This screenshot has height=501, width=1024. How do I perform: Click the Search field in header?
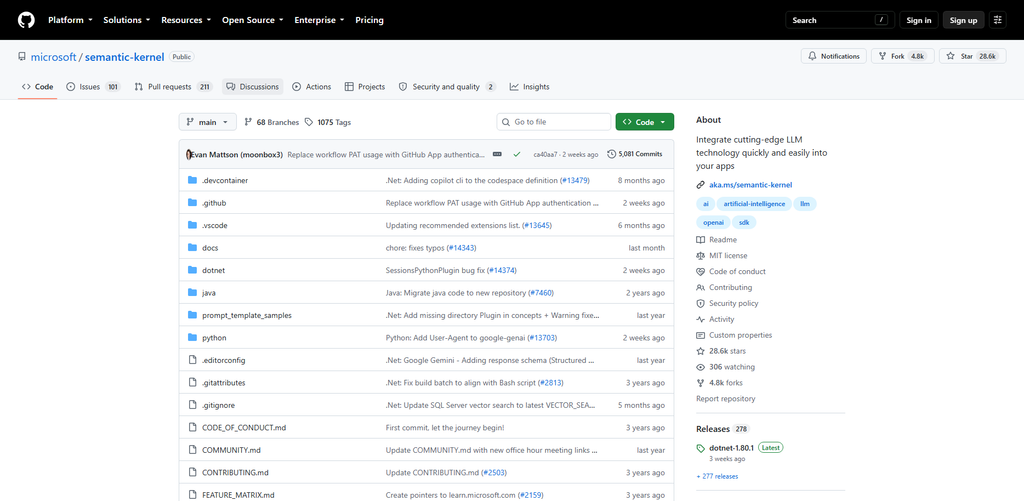click(x=839, y=20)
